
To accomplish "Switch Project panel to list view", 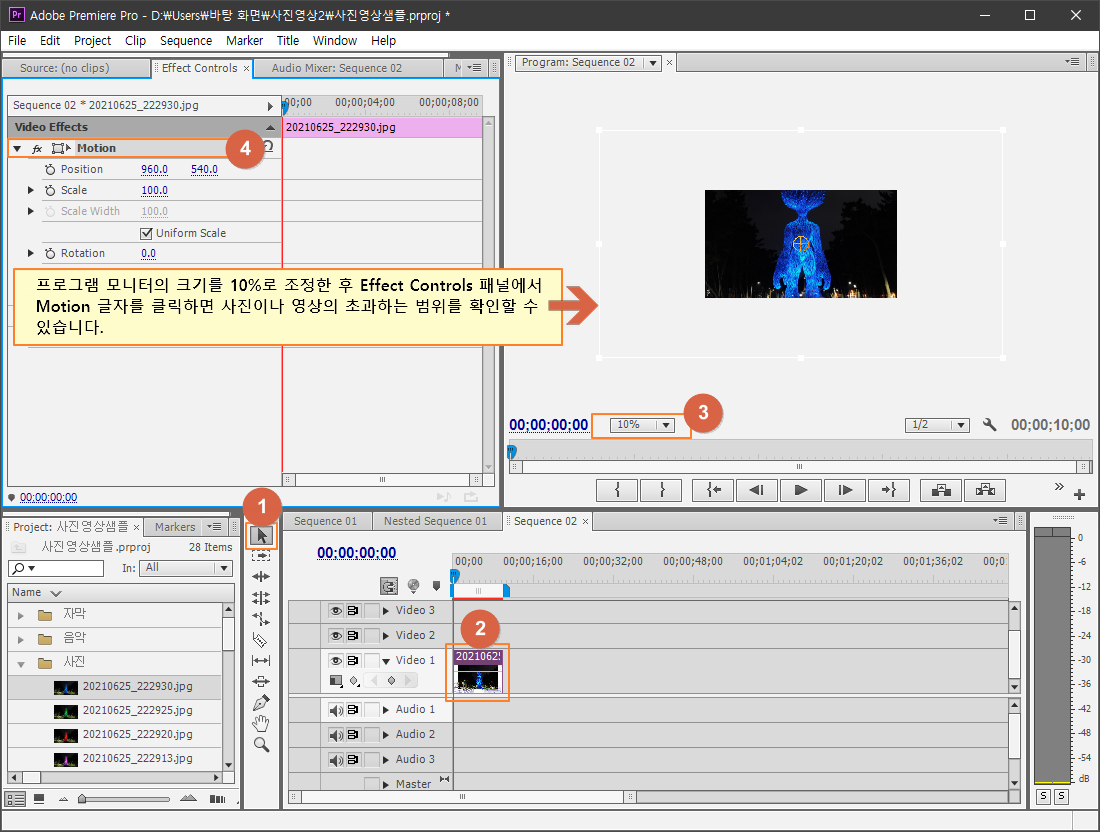I will coord(15,798).
